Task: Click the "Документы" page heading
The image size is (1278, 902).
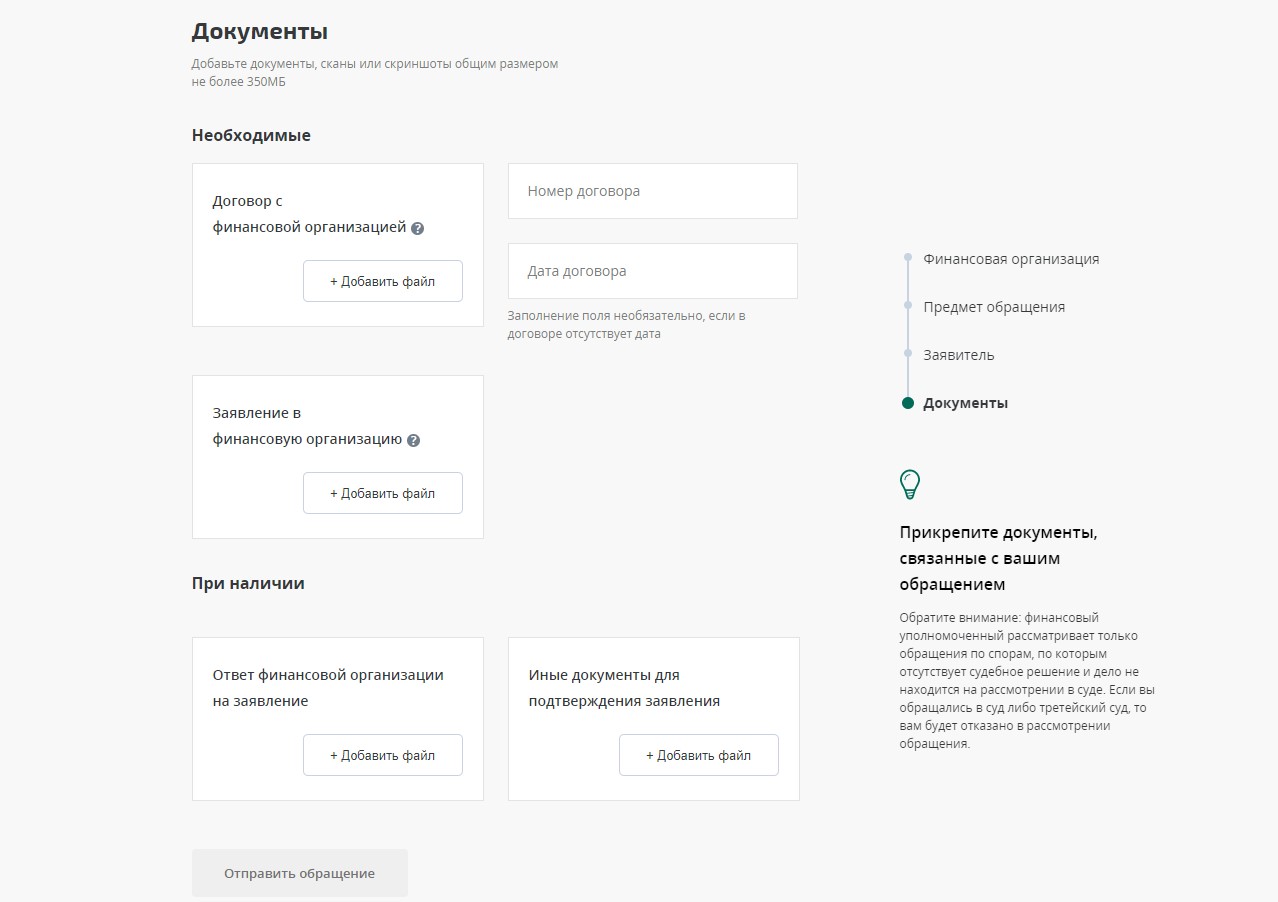Action: [x=259, y=32]
